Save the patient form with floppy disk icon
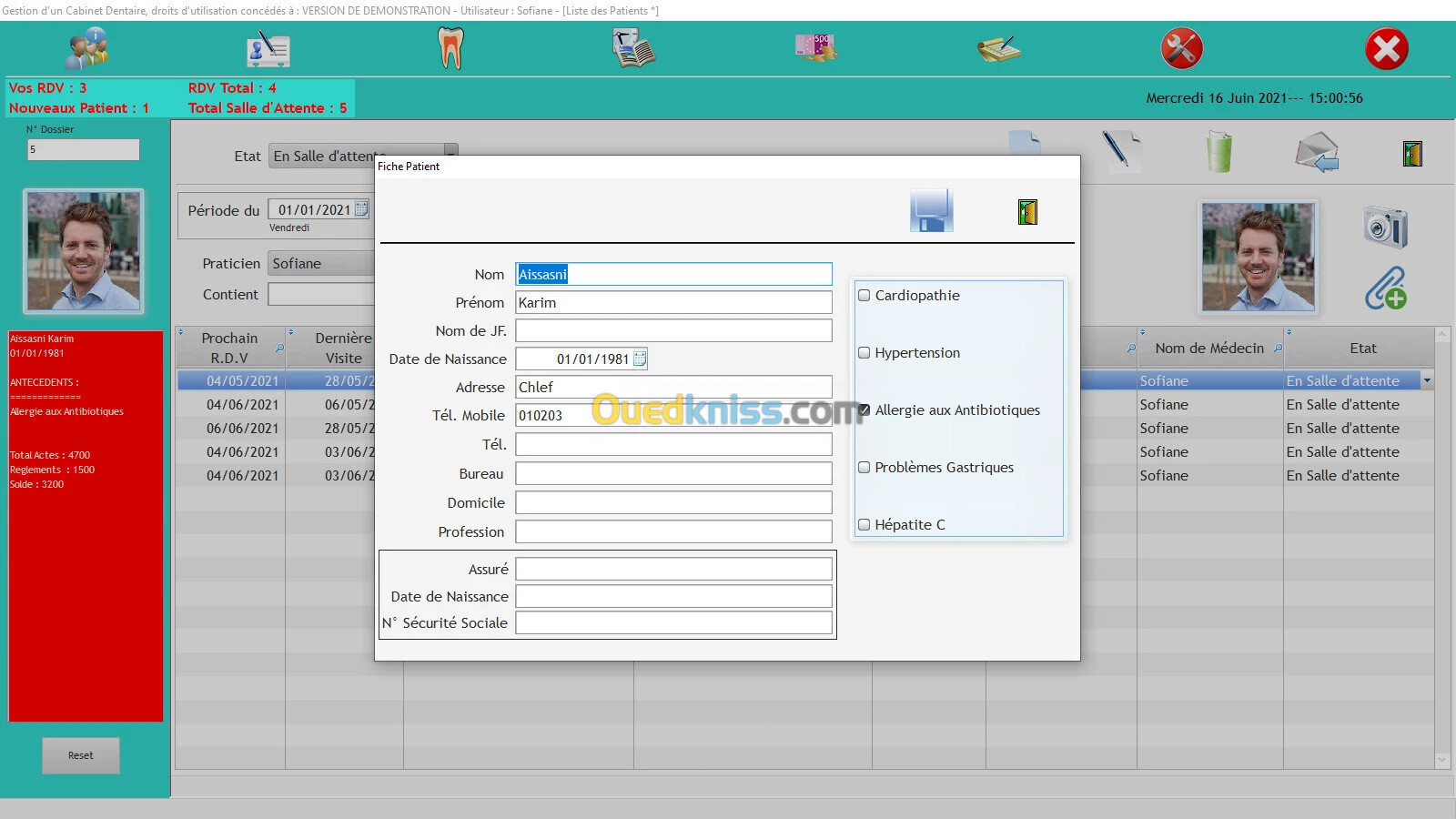The image size is (1456, 819). 931,211
